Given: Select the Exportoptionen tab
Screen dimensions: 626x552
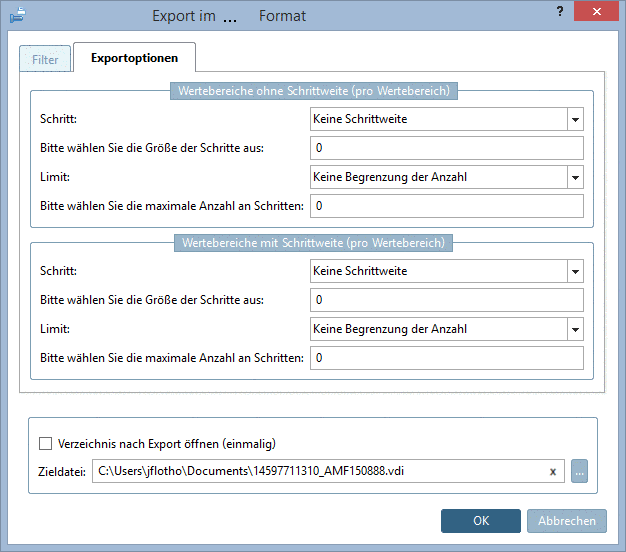Looking at the screenshot, I should pos(134,59).
